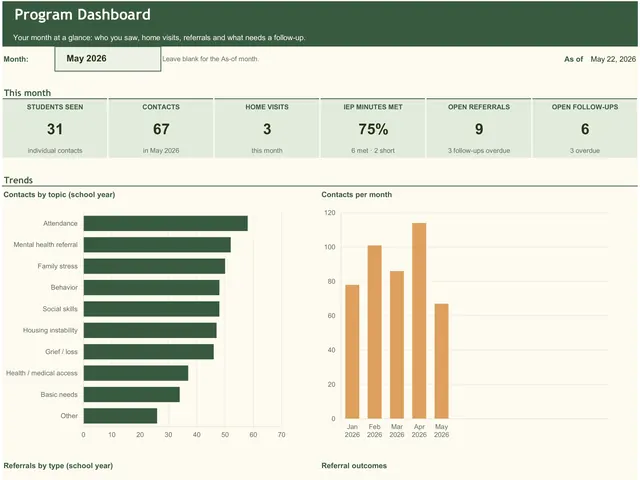640x480 pixels.
Task: Select the Mental health referral bar
Action: click(x=157, y=245)
